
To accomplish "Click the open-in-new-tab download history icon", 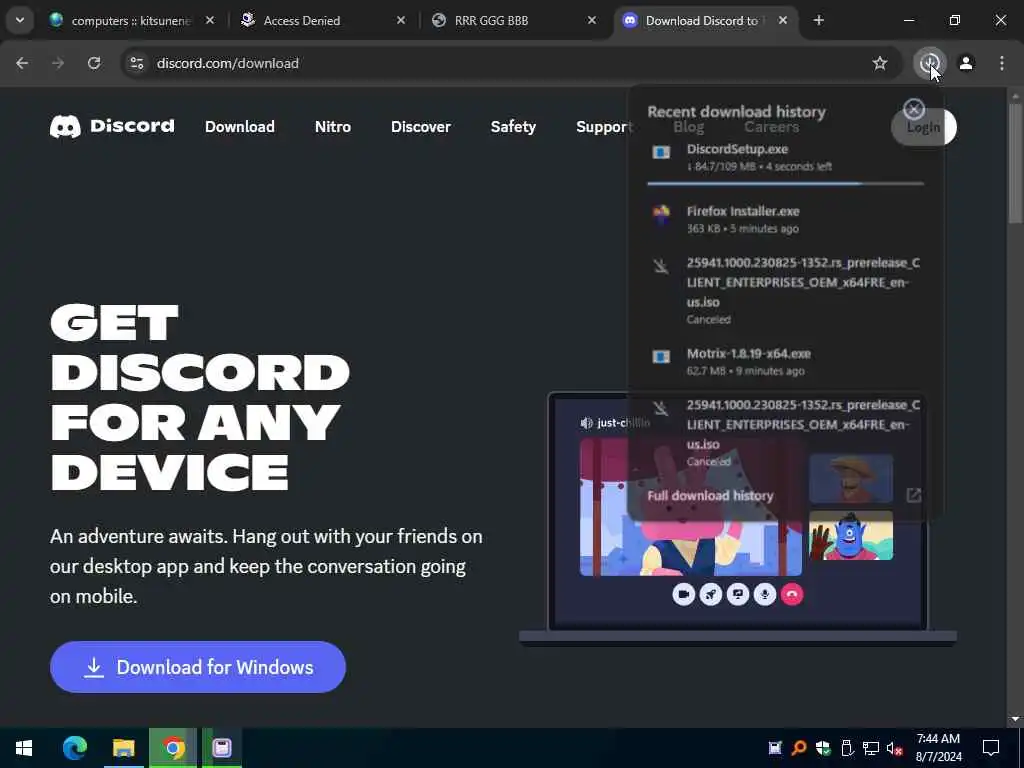I will [914, 496].
